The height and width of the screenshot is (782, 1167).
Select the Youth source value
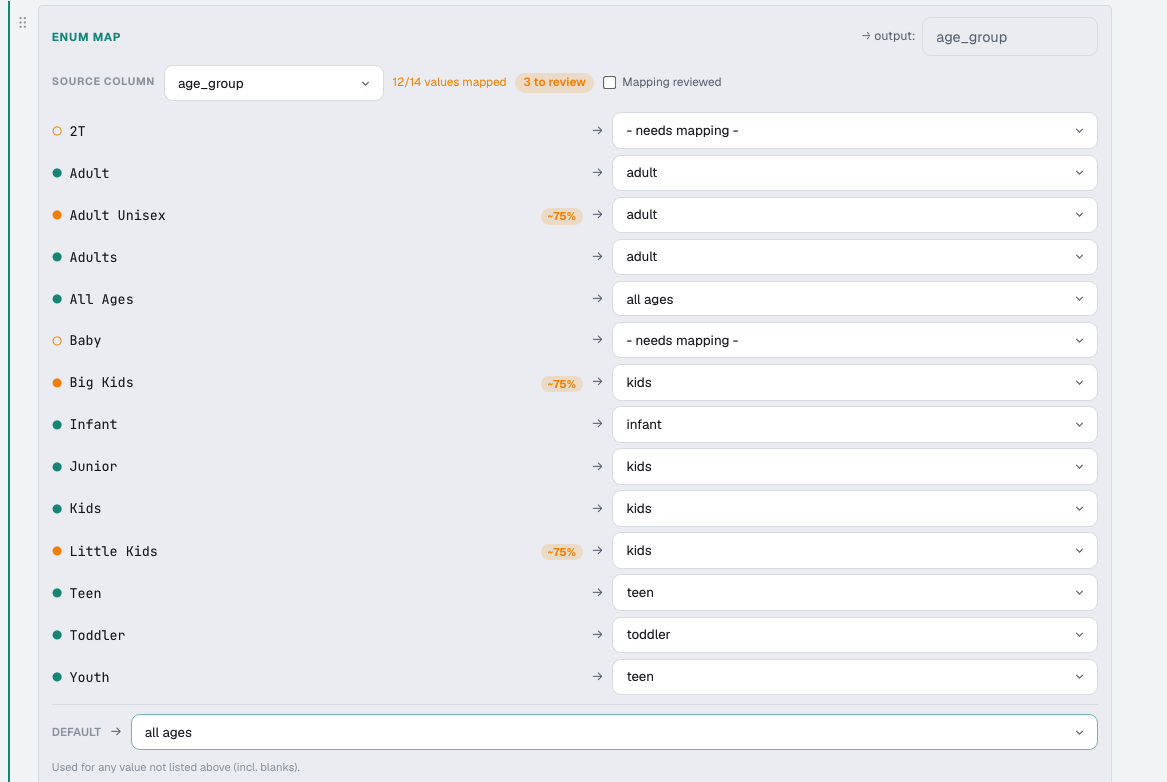[x=89, y=677]
